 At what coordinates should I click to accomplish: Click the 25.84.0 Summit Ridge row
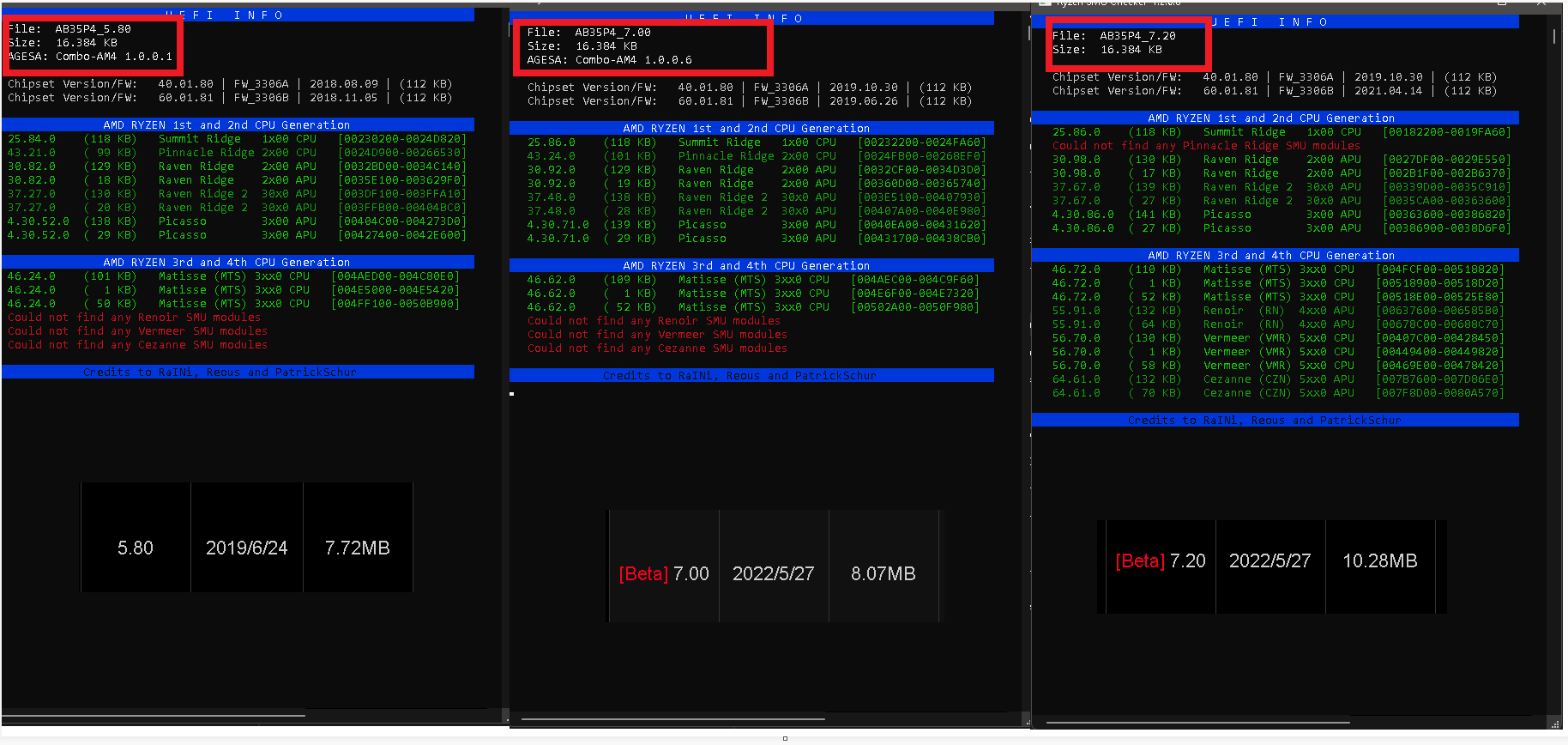[237, 139]
